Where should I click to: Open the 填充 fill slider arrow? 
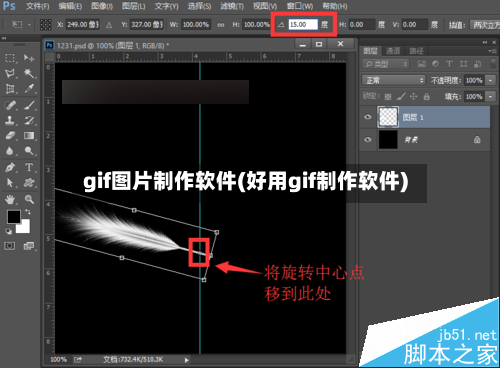[x=490, y=97]
